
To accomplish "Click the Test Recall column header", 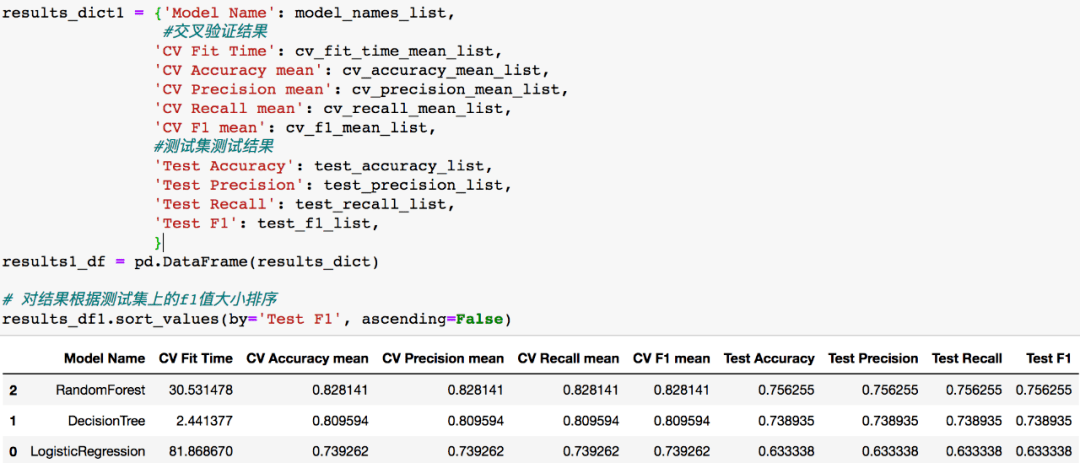I will (x=966, y=359).
